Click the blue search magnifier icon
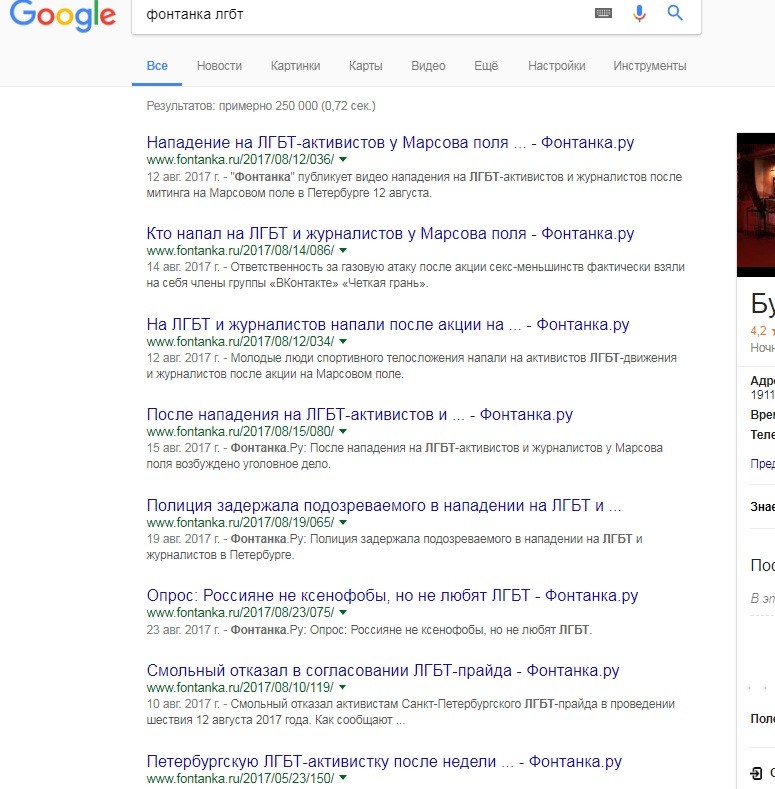 click(675, 13)
